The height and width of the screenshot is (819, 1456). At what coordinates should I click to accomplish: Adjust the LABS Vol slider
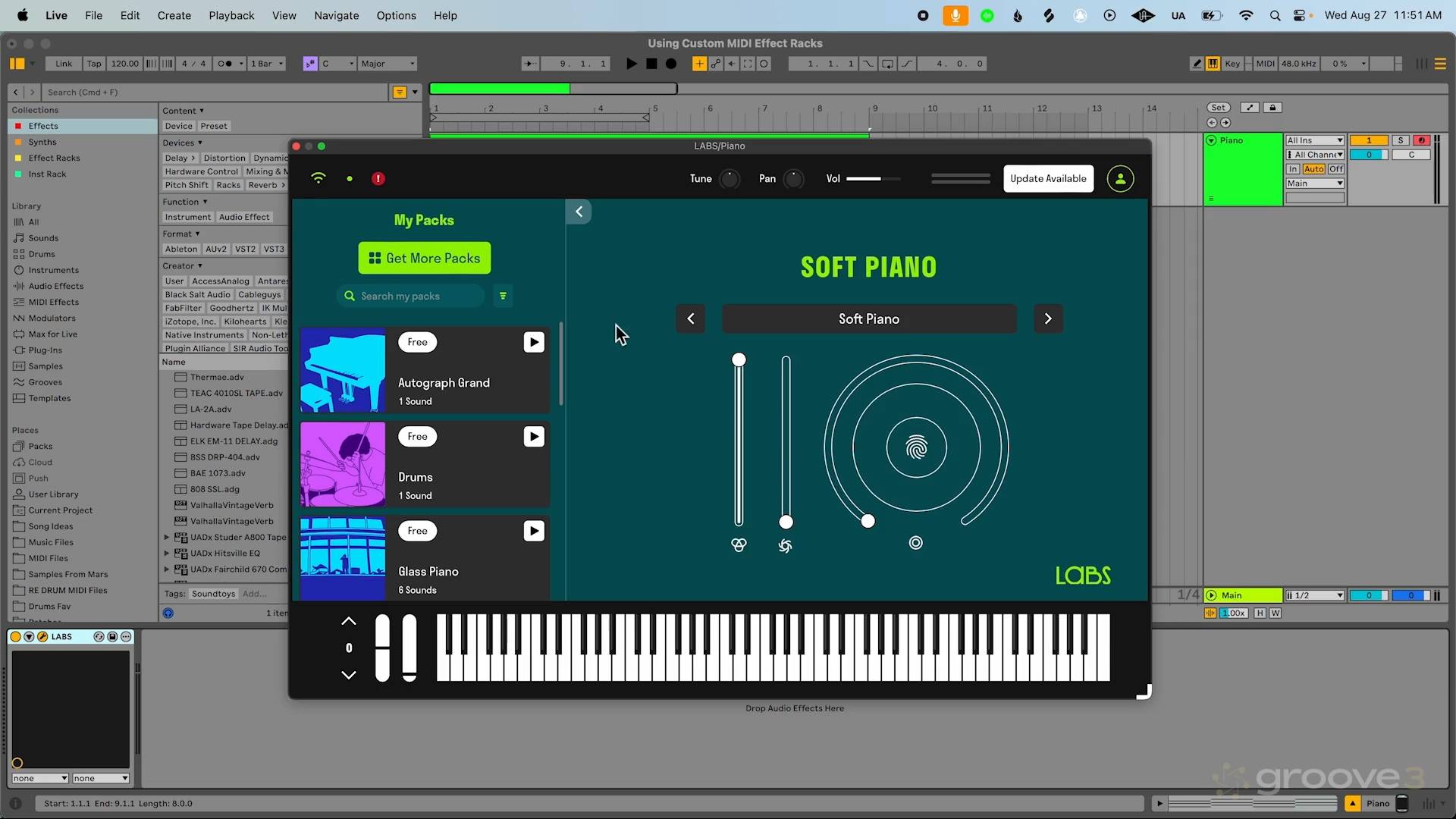pyautogui.click(x=873, y=179)
